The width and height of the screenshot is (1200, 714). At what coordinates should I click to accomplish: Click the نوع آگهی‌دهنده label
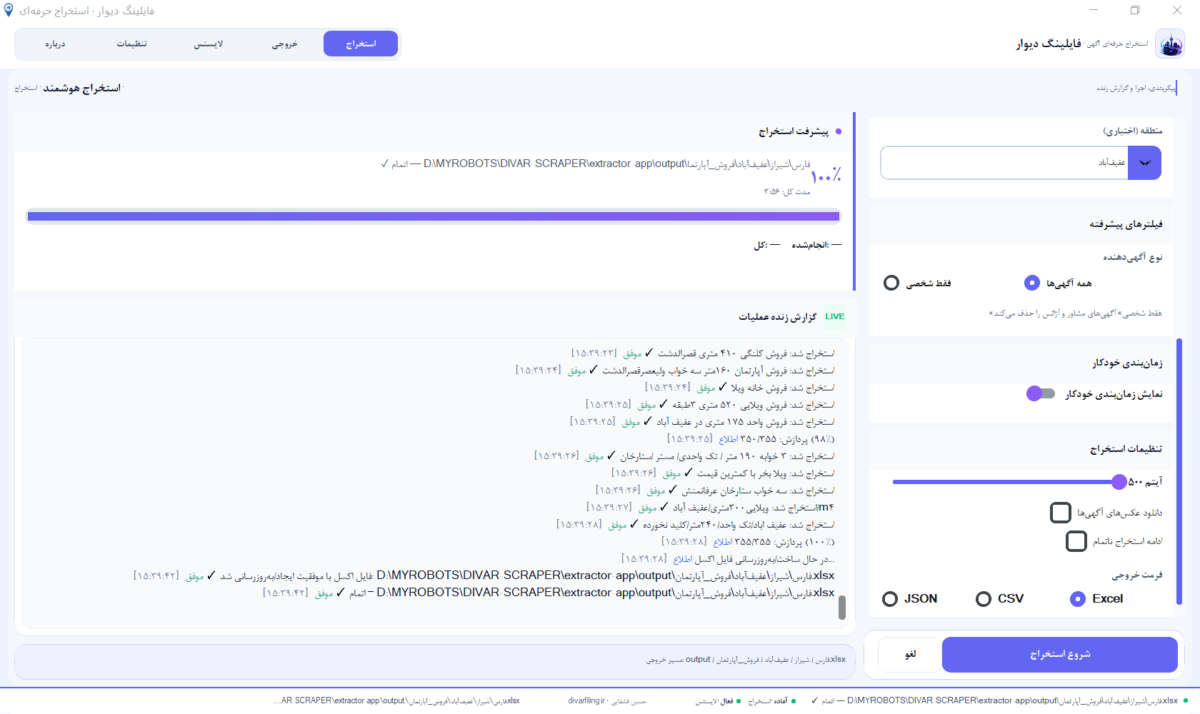[1133, 256]
